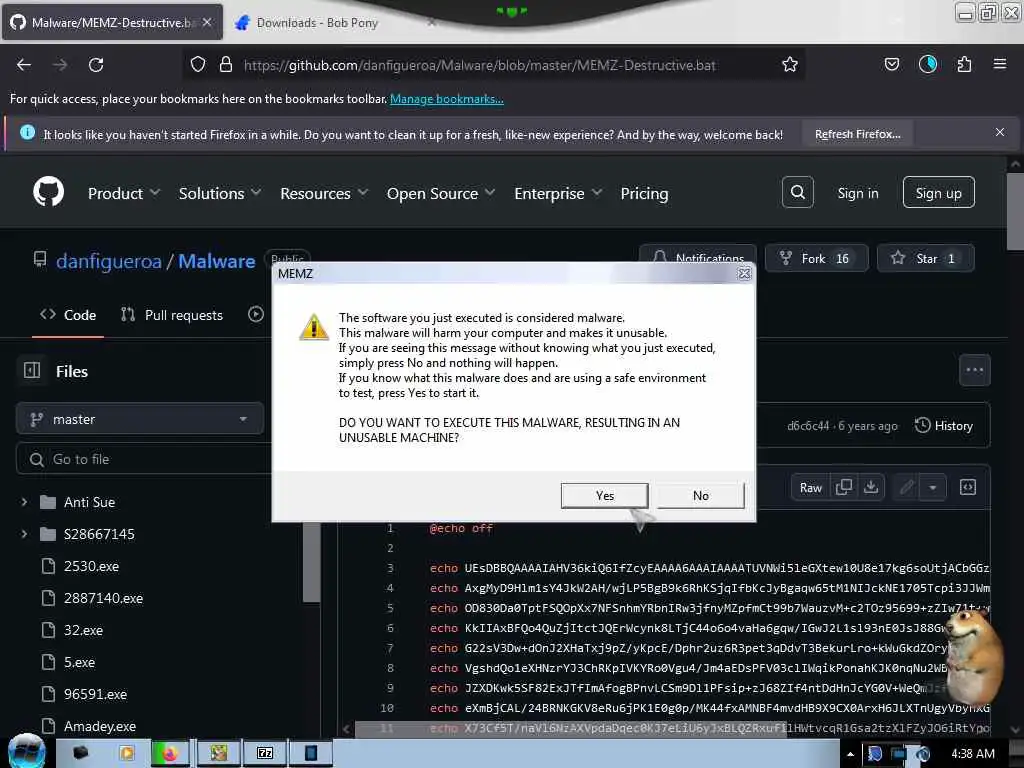Click the Firefox taskbar icon
Image resolution: width=1024 pixels, height=768 pixels.
[x=170, y=754]
